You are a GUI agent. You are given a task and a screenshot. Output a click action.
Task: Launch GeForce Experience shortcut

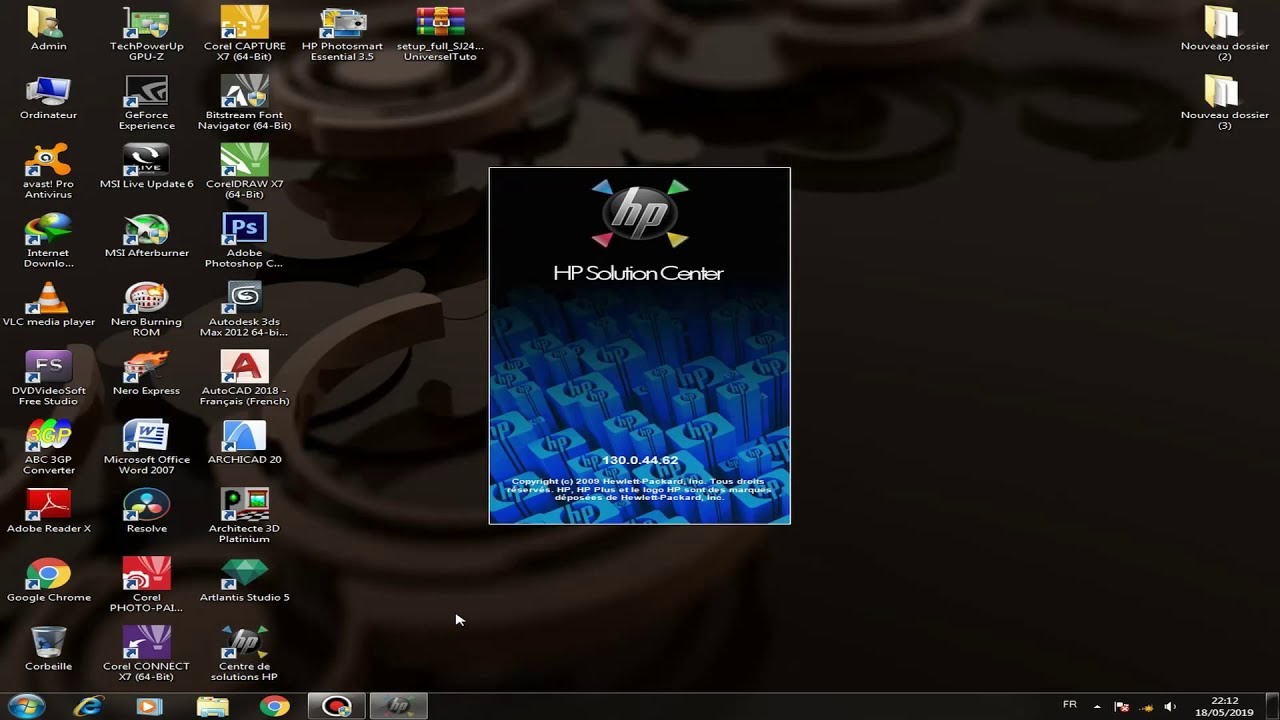(146, 102)
